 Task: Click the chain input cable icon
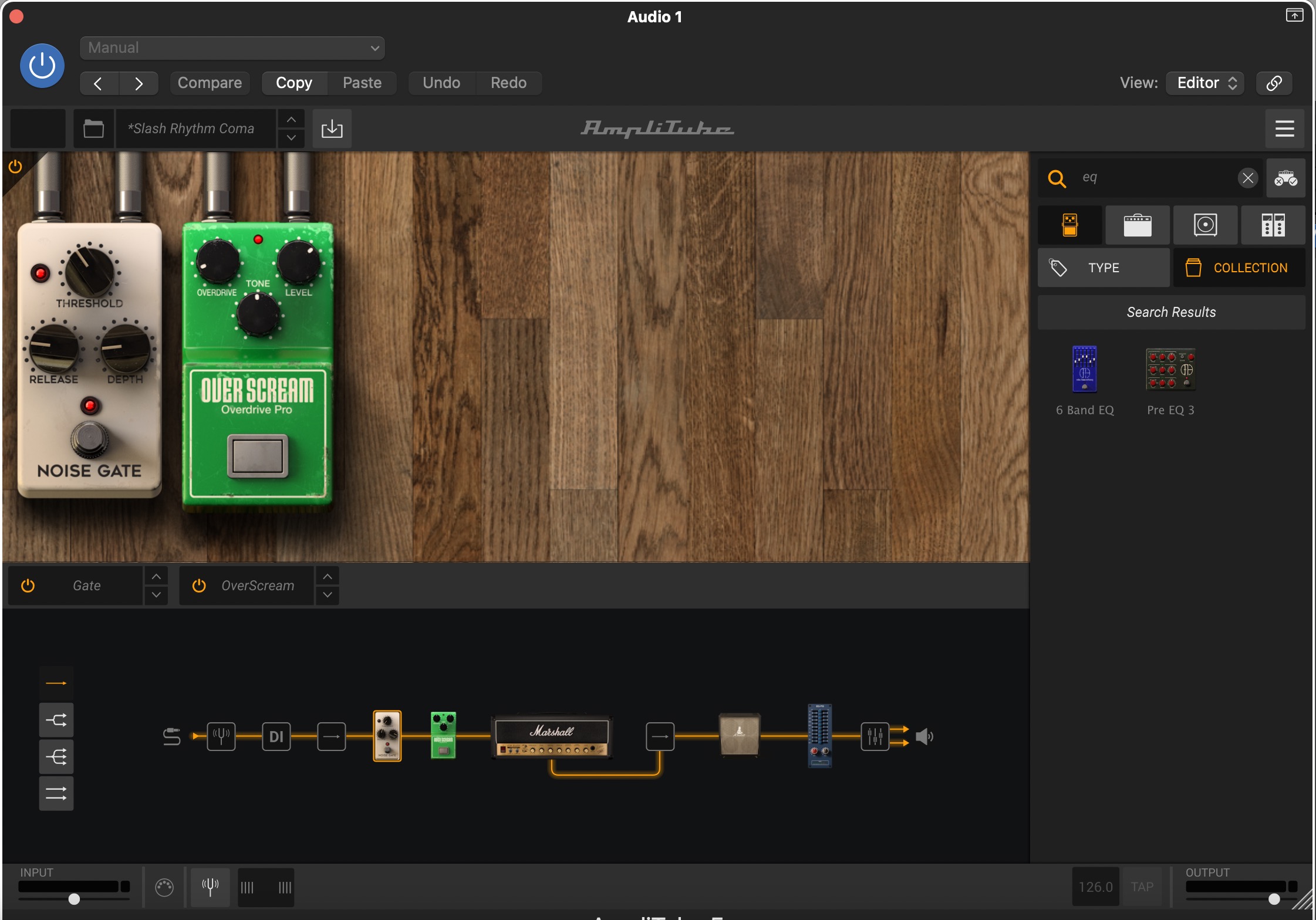pyautogui.click(x=171, y=736)
